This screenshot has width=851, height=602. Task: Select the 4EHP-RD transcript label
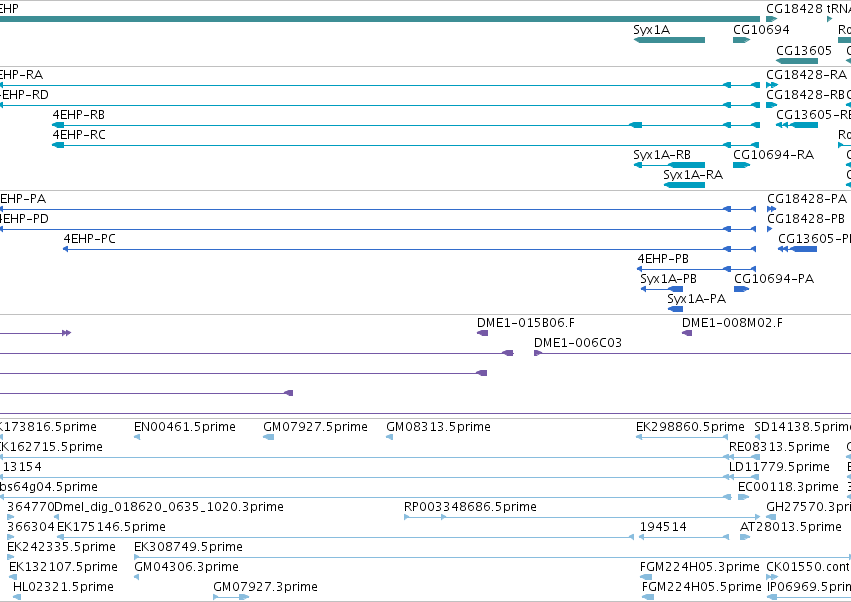coord(24,94)
